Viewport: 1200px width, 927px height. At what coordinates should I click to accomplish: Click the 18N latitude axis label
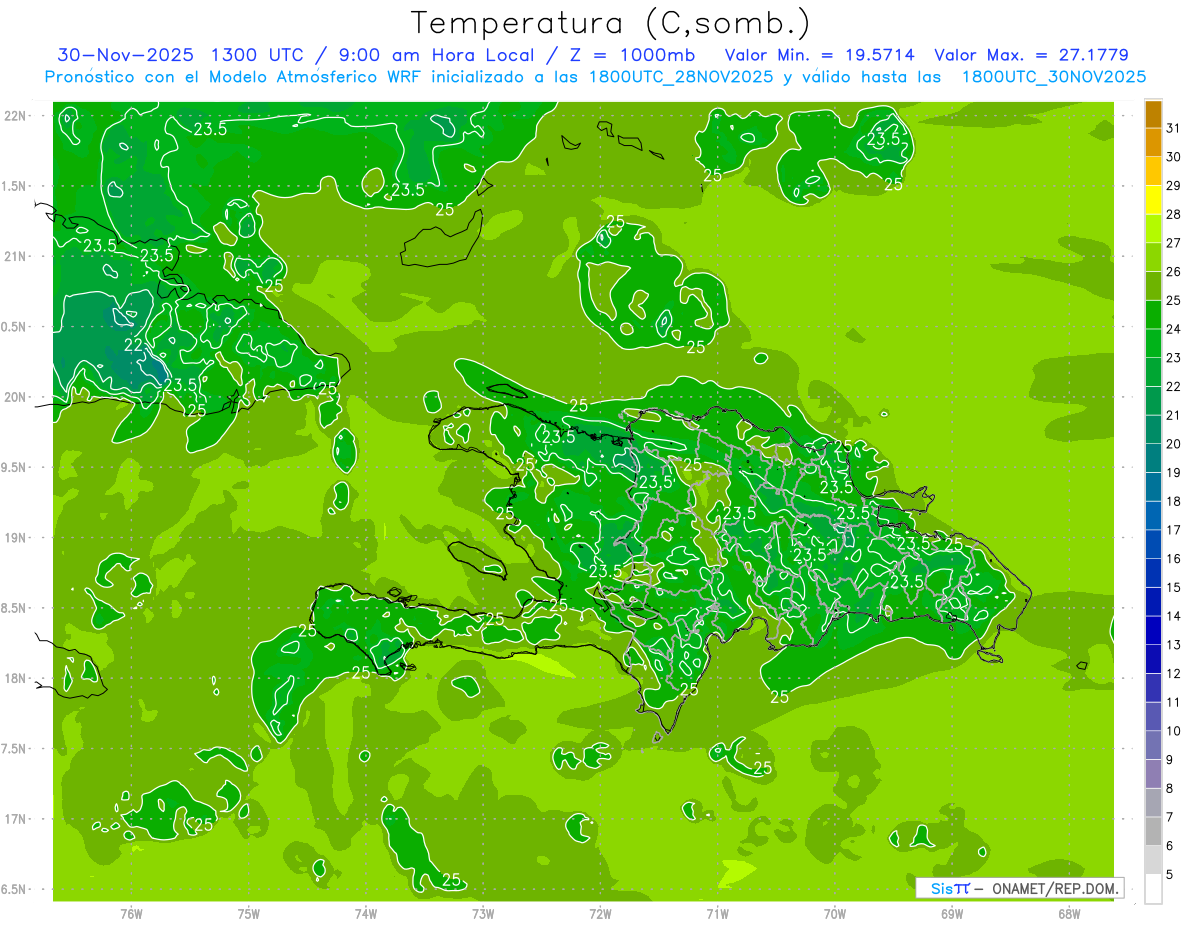(x=15, y=678)
